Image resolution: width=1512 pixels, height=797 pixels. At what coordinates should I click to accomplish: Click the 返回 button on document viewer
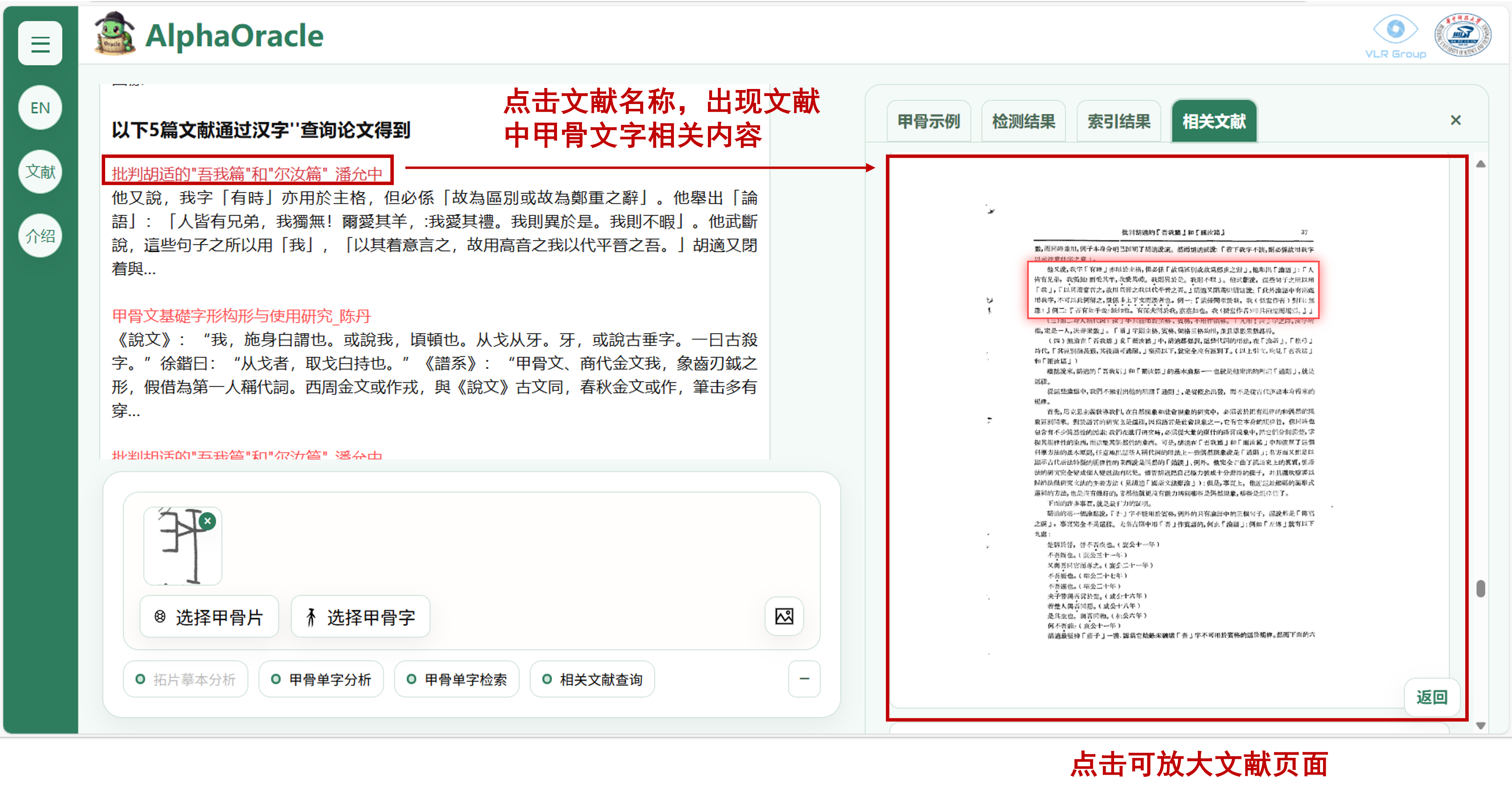tap(1432, 697)
